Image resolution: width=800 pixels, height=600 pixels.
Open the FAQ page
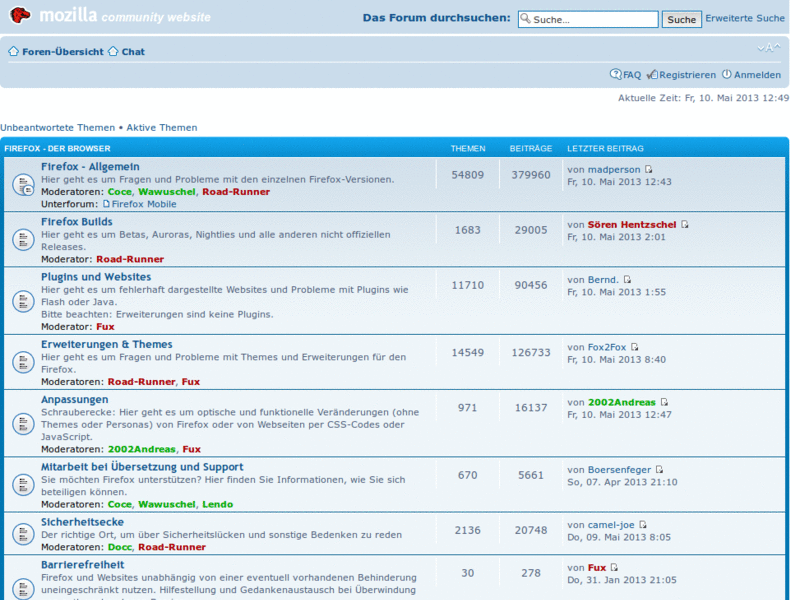(x=632, y=75)
